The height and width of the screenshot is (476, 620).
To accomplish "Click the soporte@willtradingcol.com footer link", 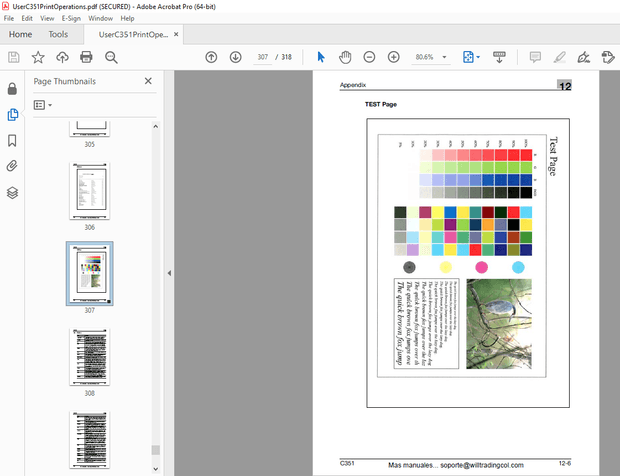I will tap(482, 465).
